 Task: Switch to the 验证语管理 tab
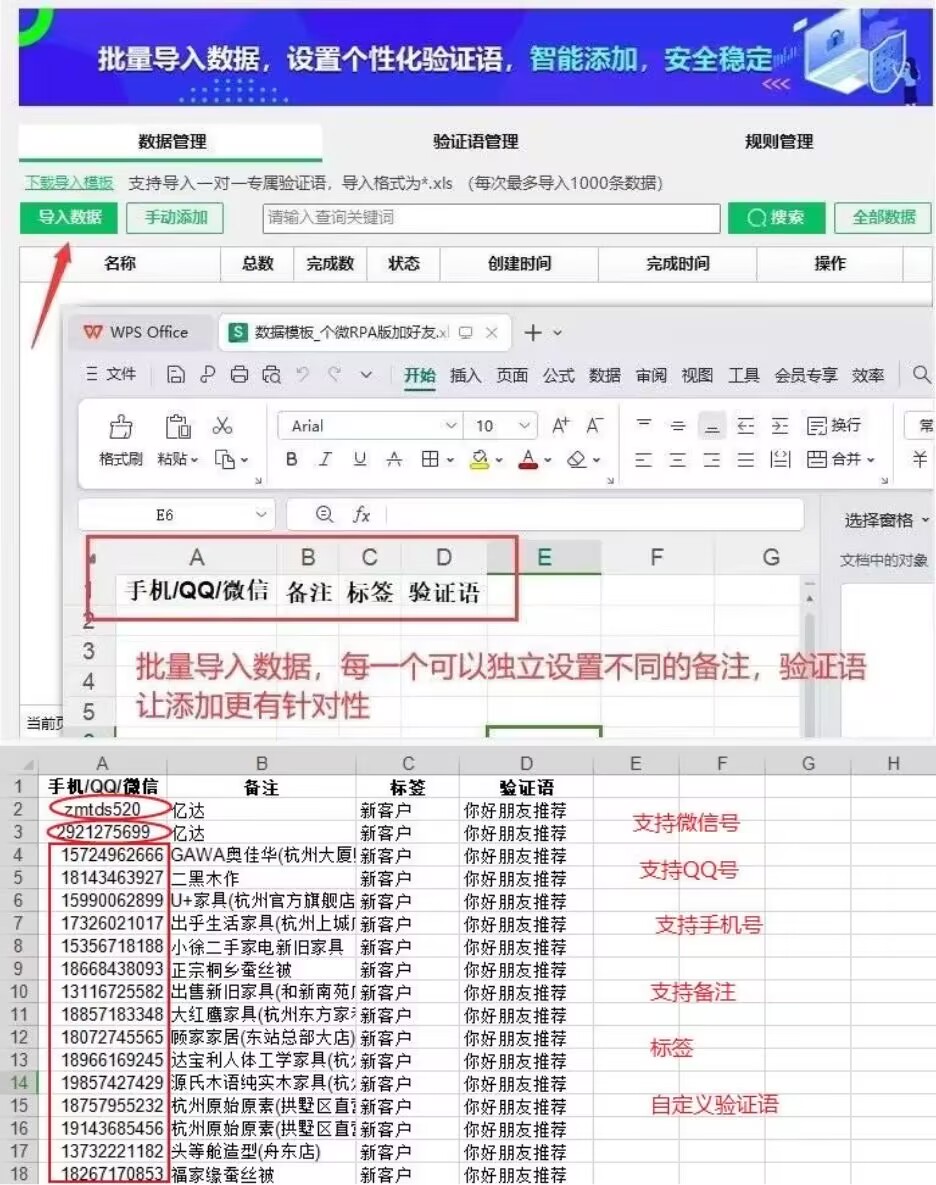(476, 142)
